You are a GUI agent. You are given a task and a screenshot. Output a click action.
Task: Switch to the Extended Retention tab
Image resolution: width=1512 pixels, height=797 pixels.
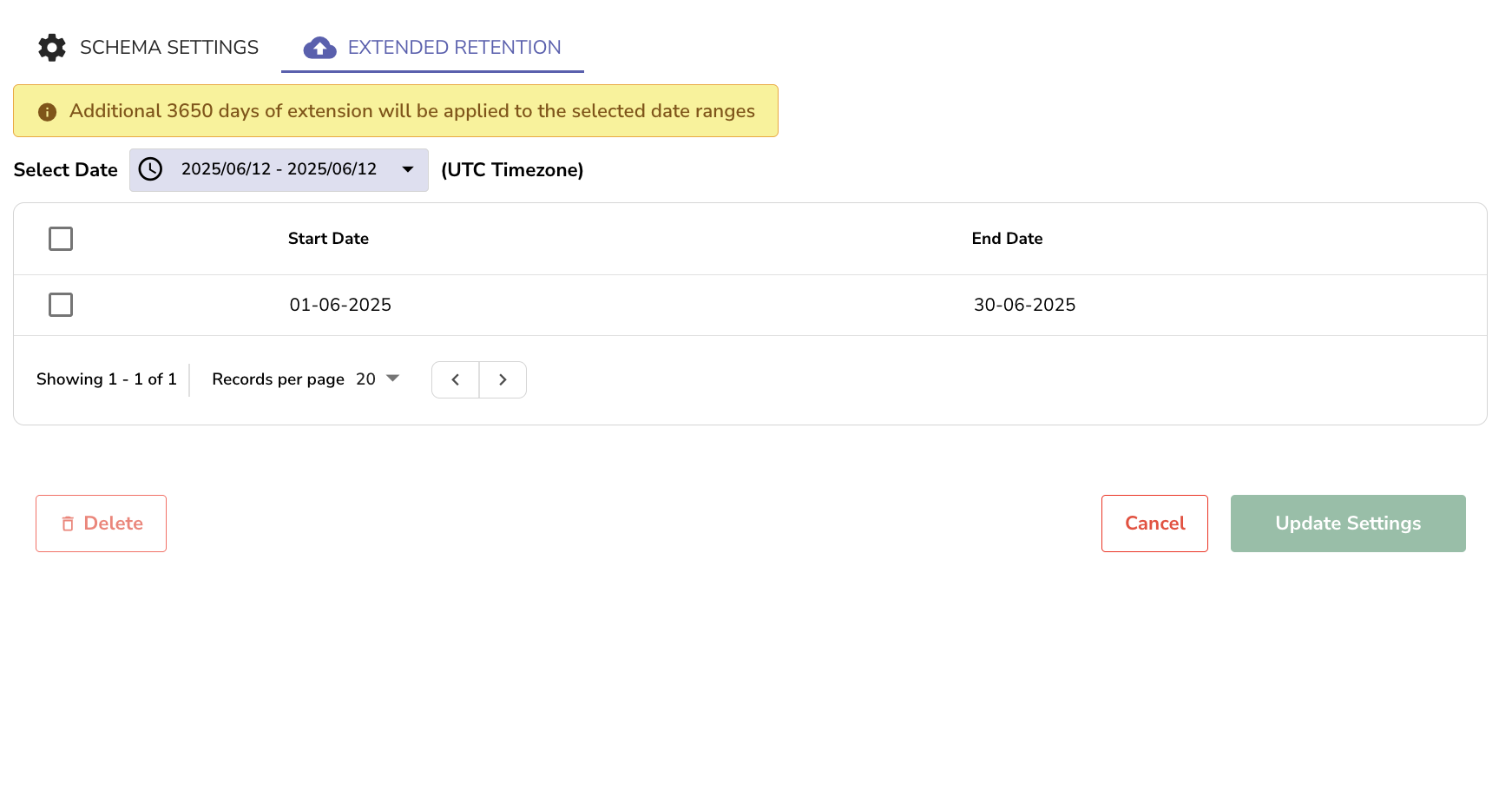pyautogui.click(x=453, y=48)
